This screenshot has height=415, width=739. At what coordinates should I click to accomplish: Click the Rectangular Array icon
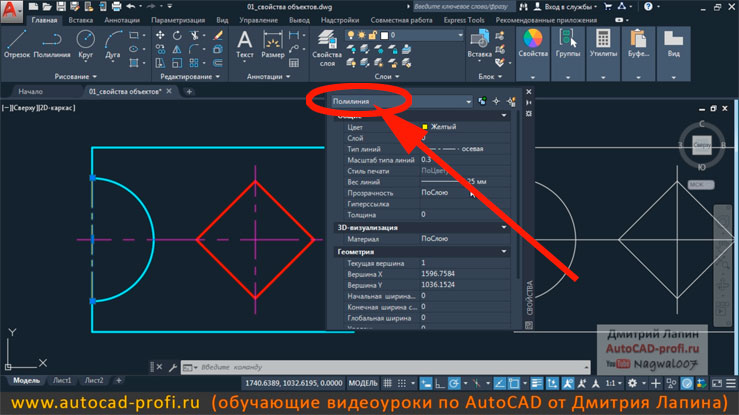pyautogui.click(x=194, y=63)
